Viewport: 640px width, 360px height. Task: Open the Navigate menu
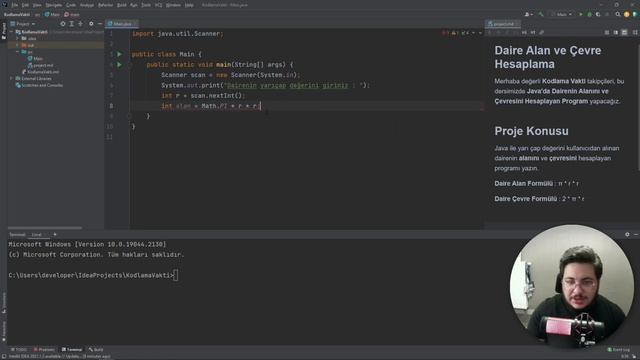click(x=53, y=5)
